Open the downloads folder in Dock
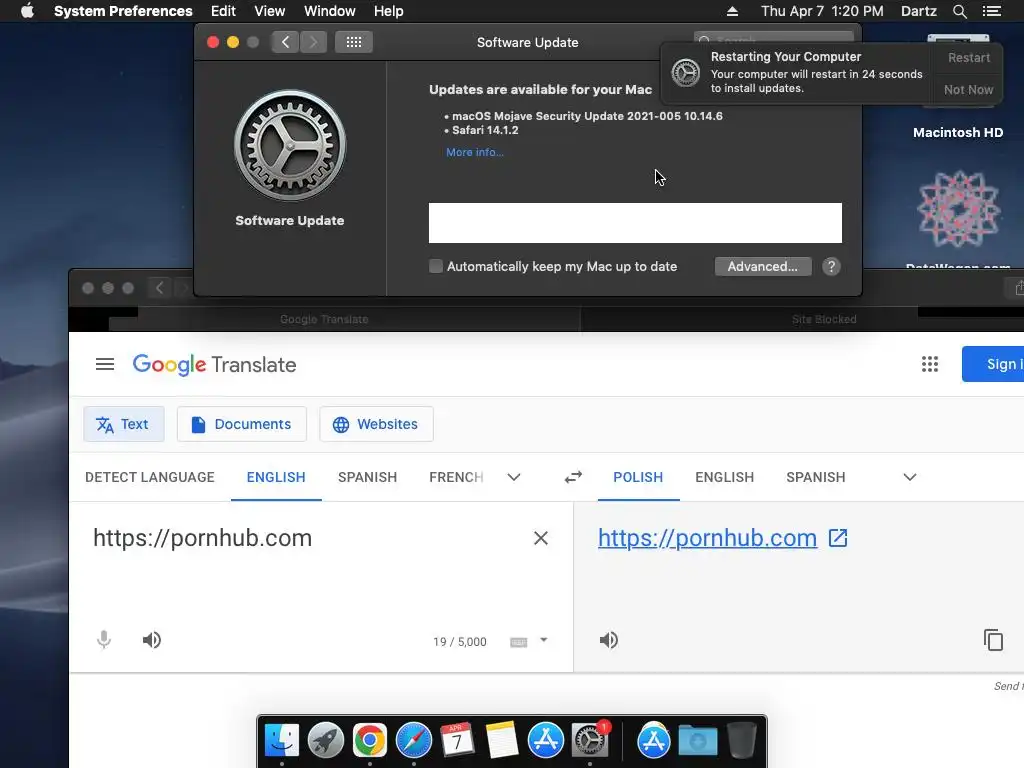This screenshot has height=768, width=1024. pos(697,741)
